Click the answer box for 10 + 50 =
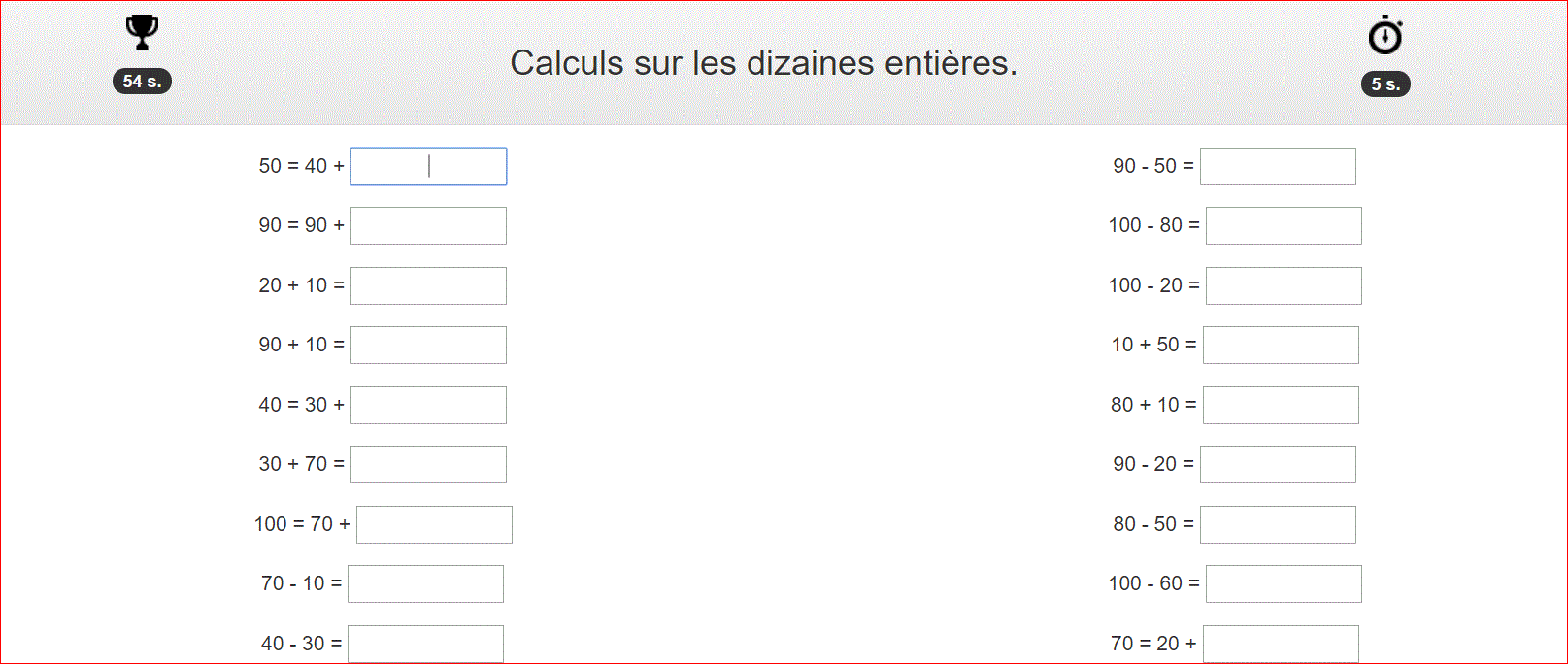 [1281, 345]
